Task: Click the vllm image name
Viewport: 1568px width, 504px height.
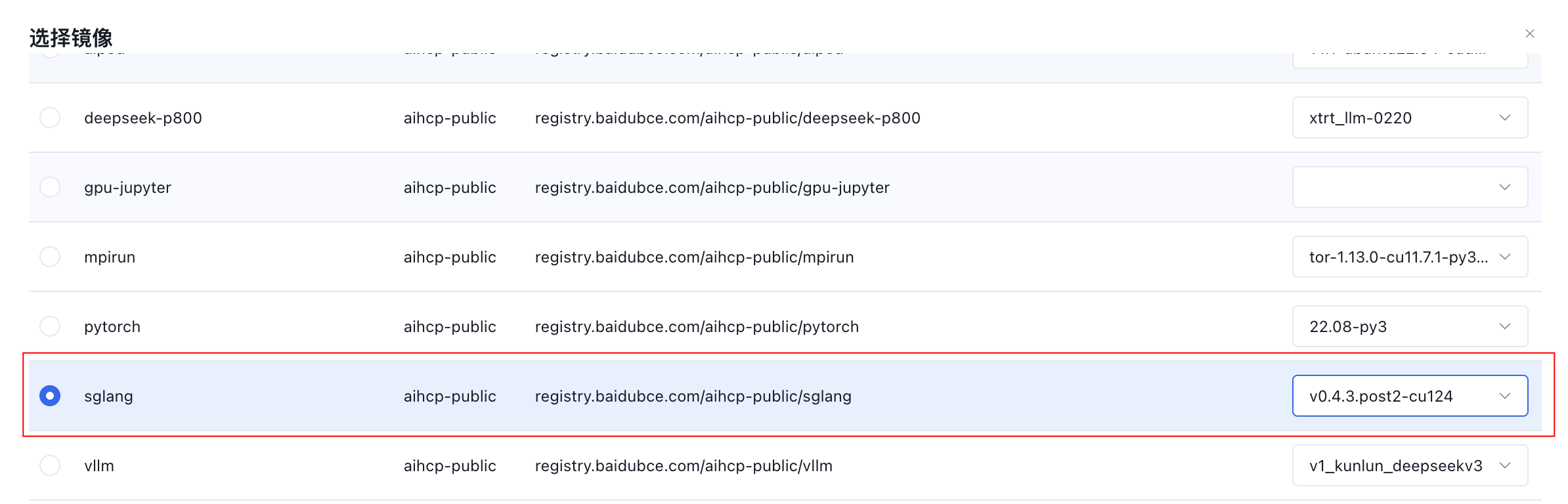Action: [99, 465]
